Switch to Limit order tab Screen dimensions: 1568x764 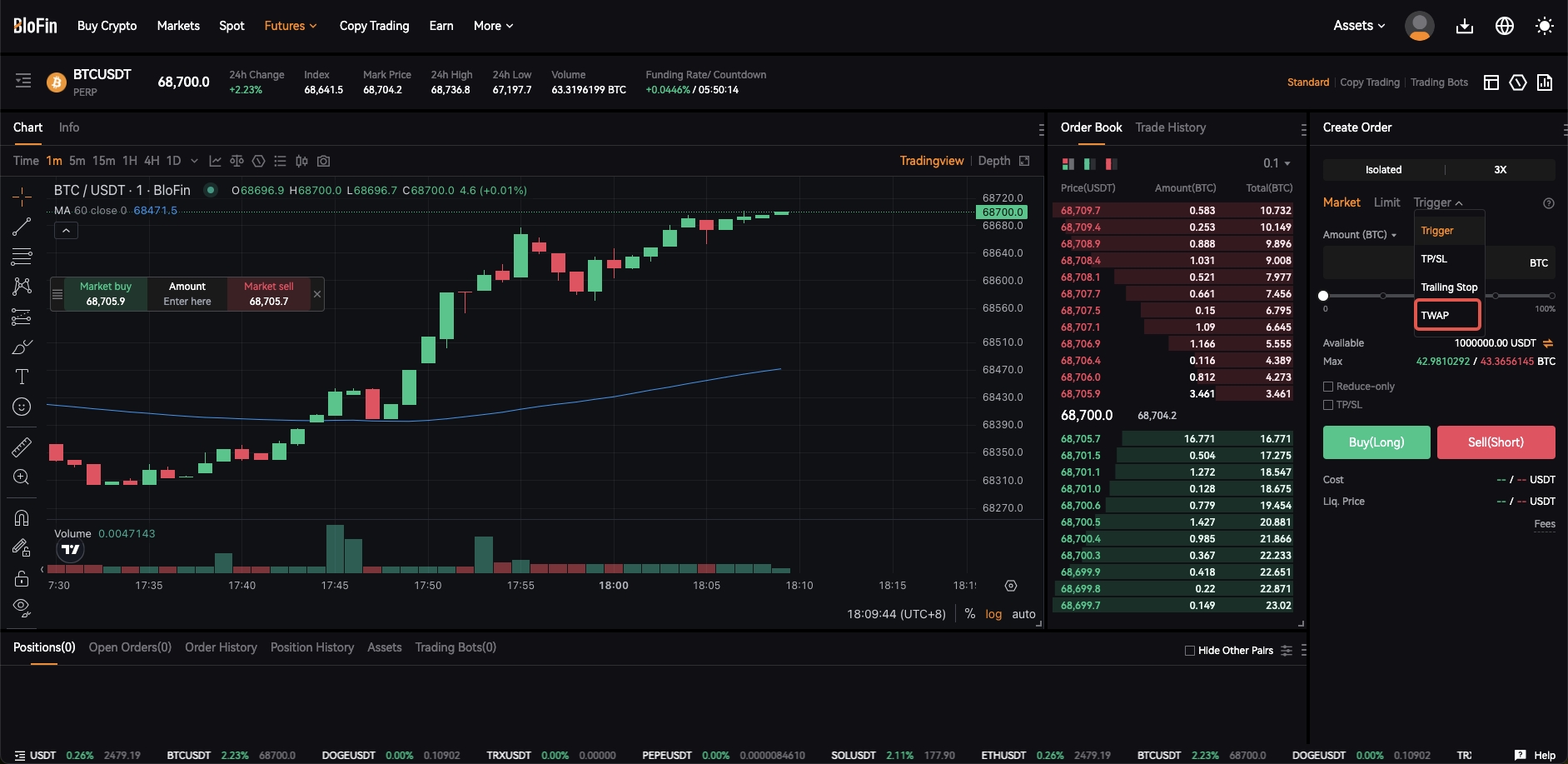click(x=1386, y=202)
